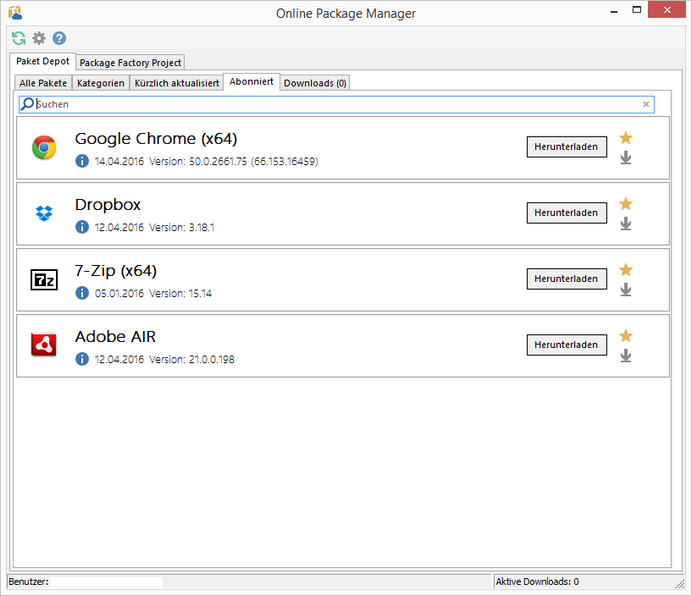Toggle the subscription star for Google Chrome

(626, 138)
